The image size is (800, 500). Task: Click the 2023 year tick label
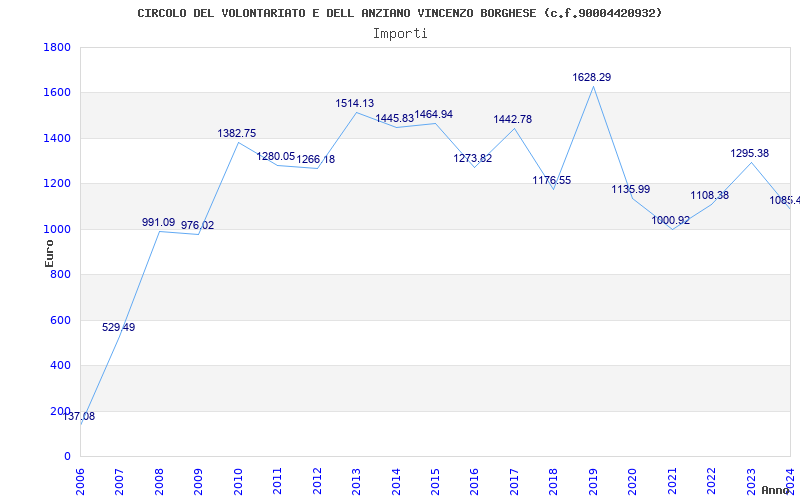tap(751, 479)
